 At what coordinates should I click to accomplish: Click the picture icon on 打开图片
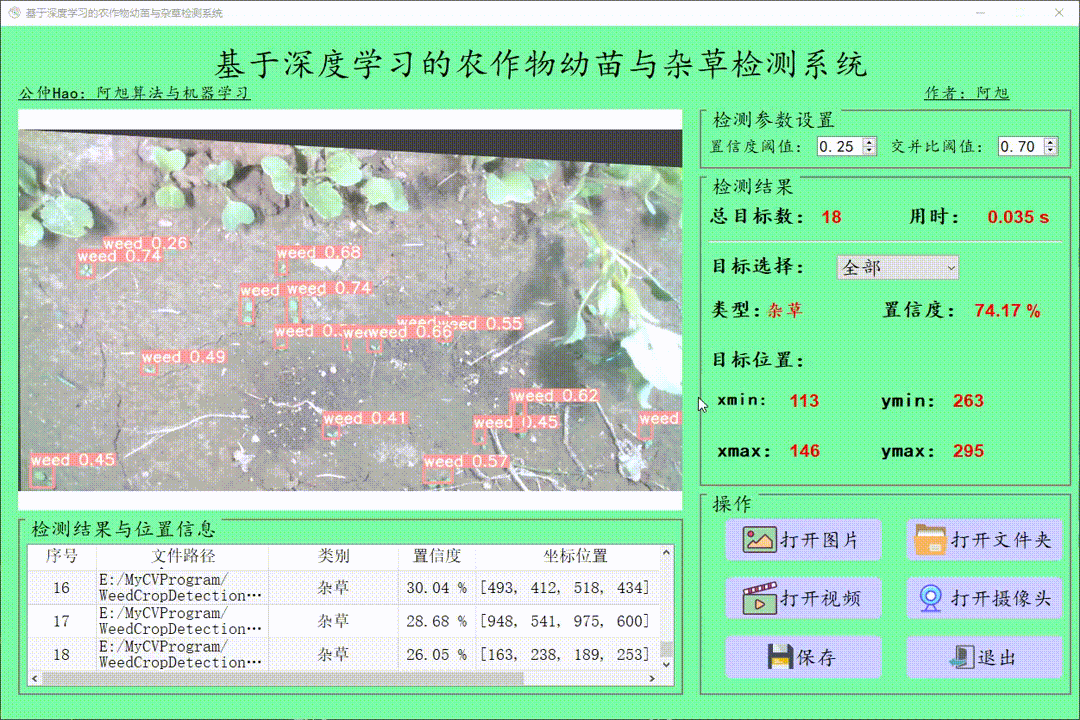760,540
